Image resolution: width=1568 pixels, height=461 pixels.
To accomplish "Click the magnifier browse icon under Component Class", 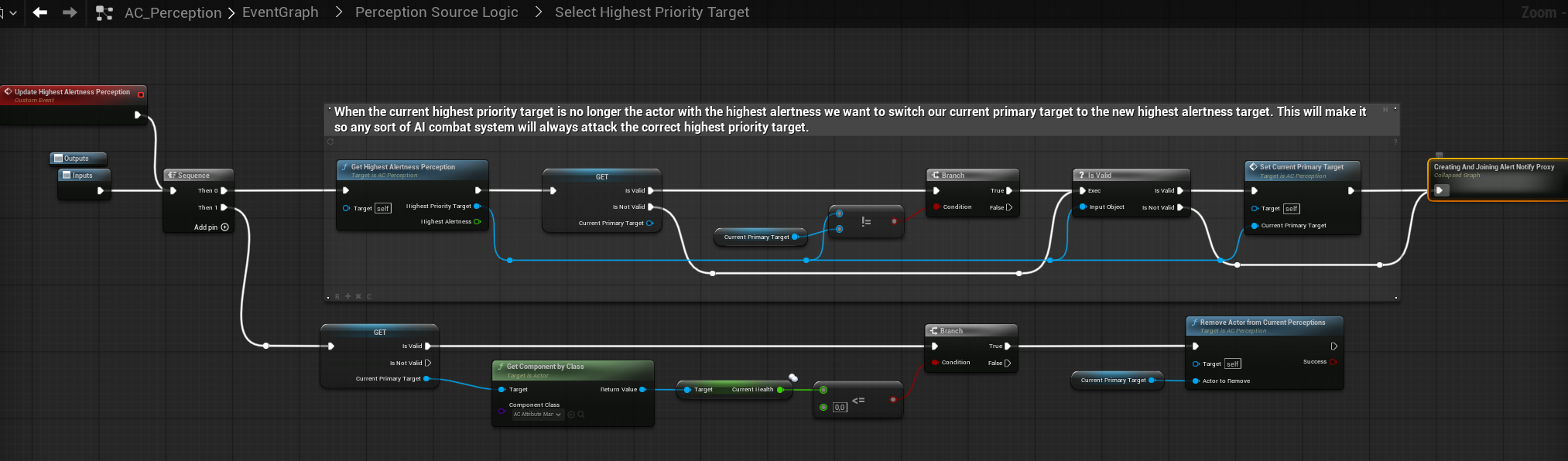I will (x=581, y=415).
